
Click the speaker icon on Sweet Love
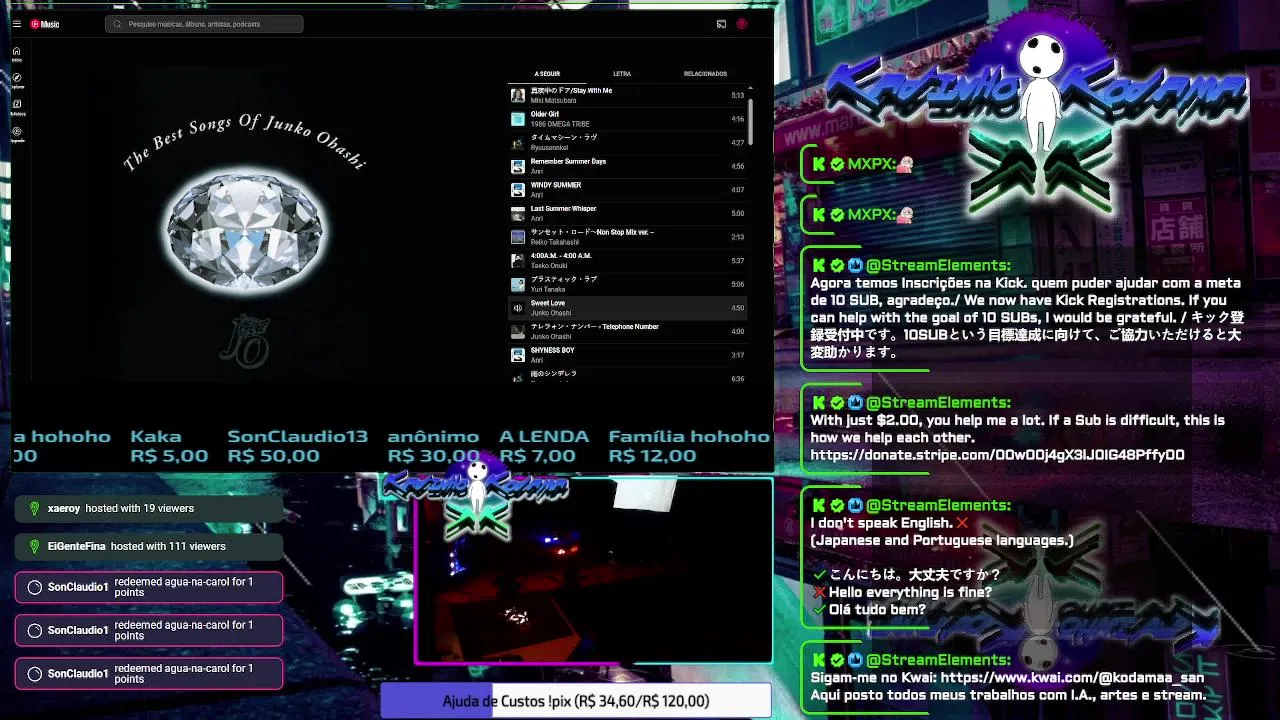tap(518, 308)
